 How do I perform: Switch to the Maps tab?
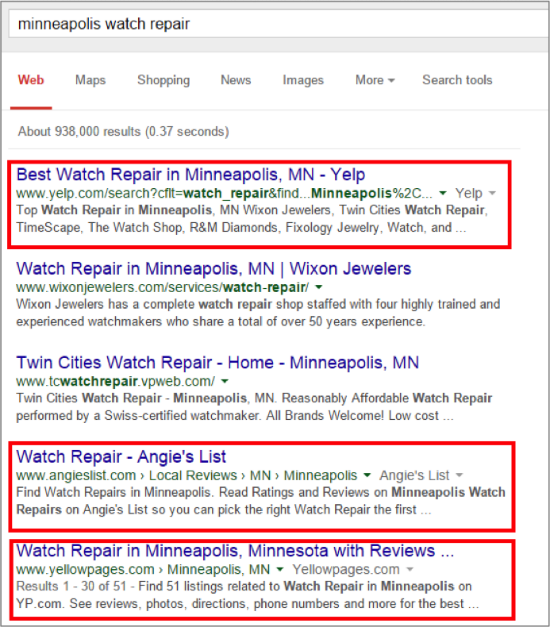(x=90, y=80)
